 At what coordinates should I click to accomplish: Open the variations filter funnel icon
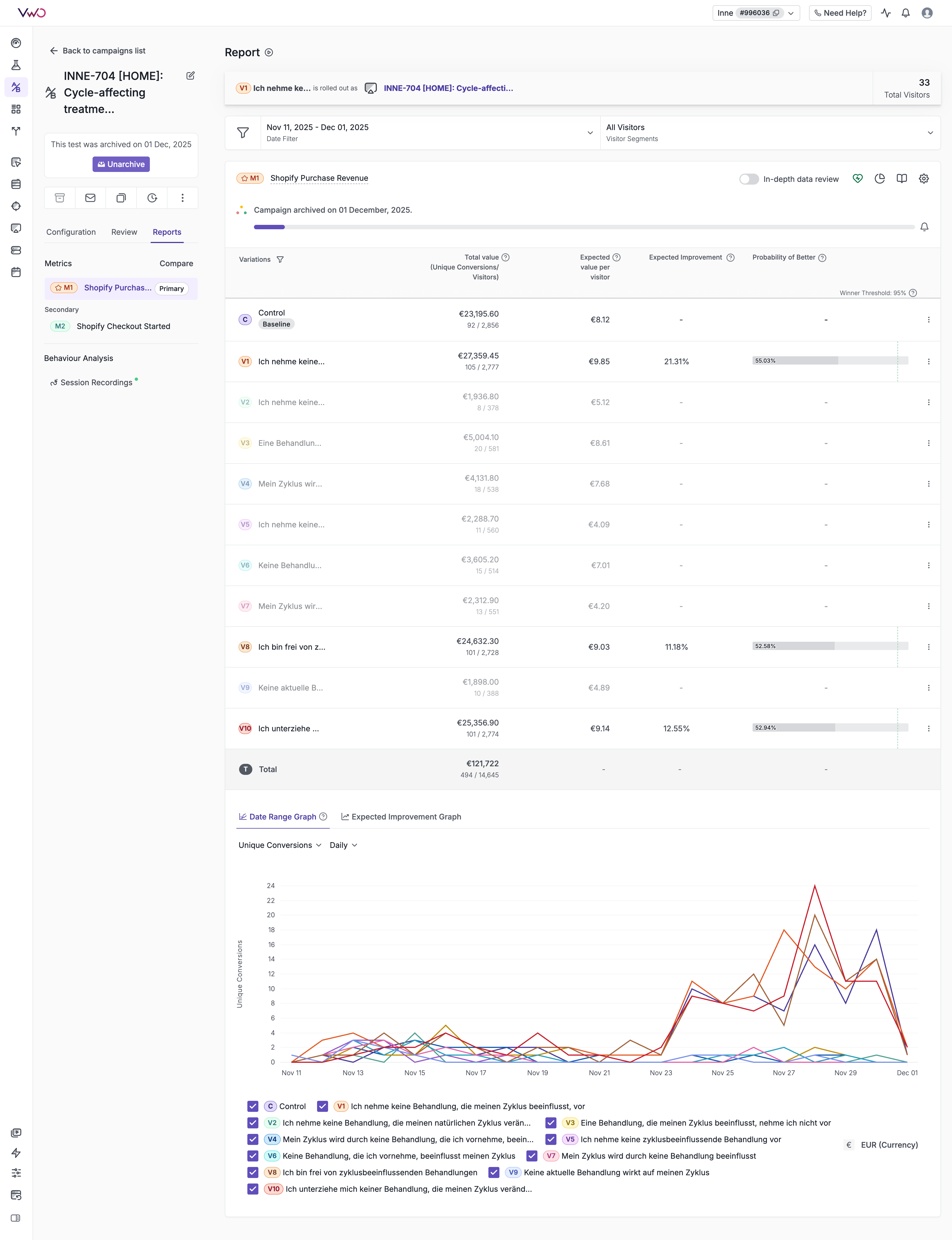pos(280,260)
